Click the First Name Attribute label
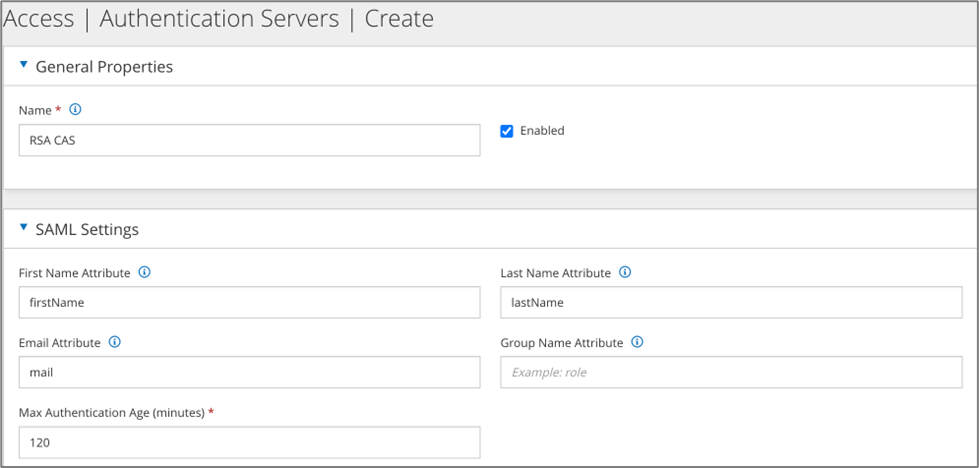This screenshot has width=979, height=468. [75, 273]
